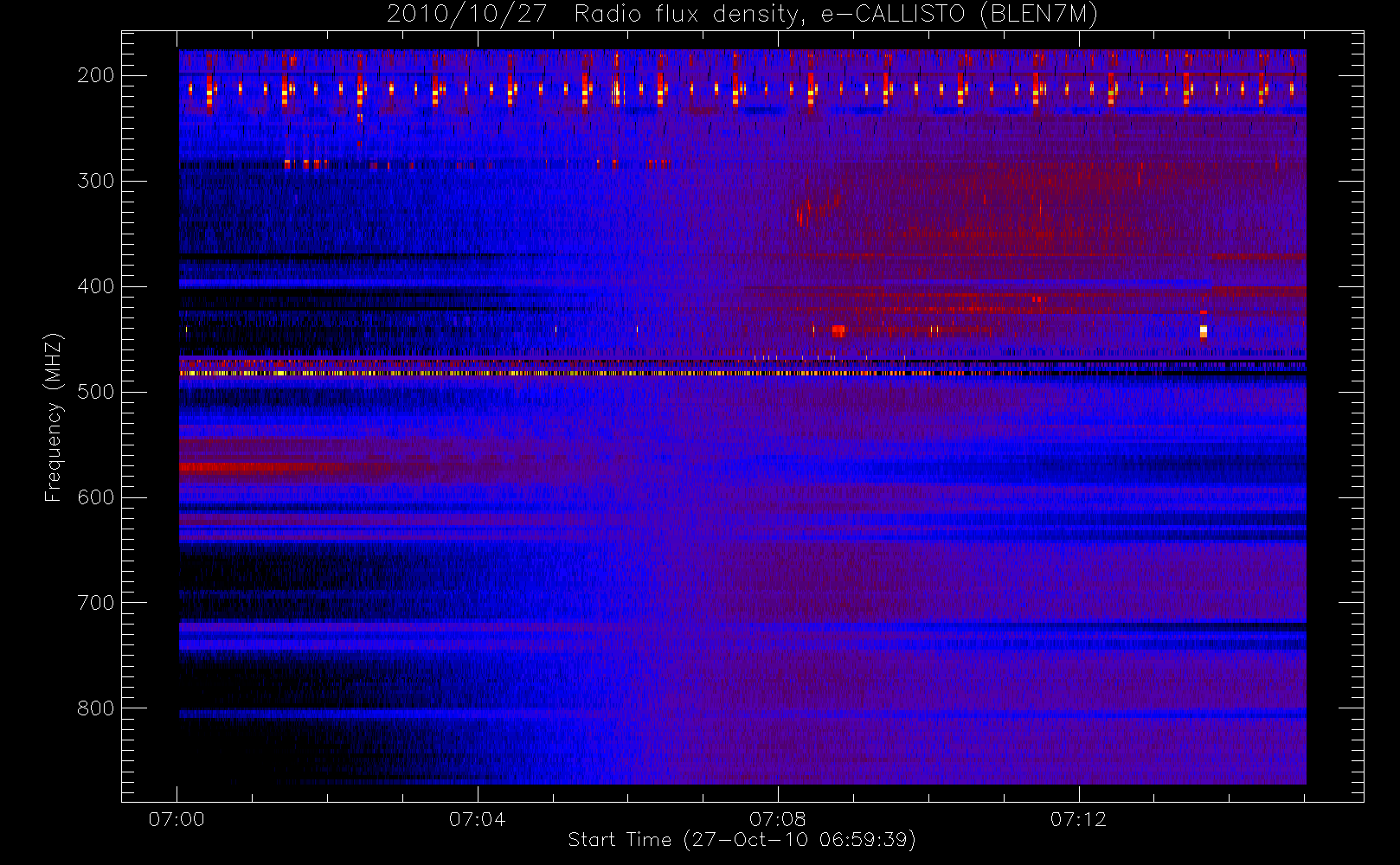This screenshot has height=865, width=1400.
Task: Click the 300 frequency tick label
Action: coord(95,181)
